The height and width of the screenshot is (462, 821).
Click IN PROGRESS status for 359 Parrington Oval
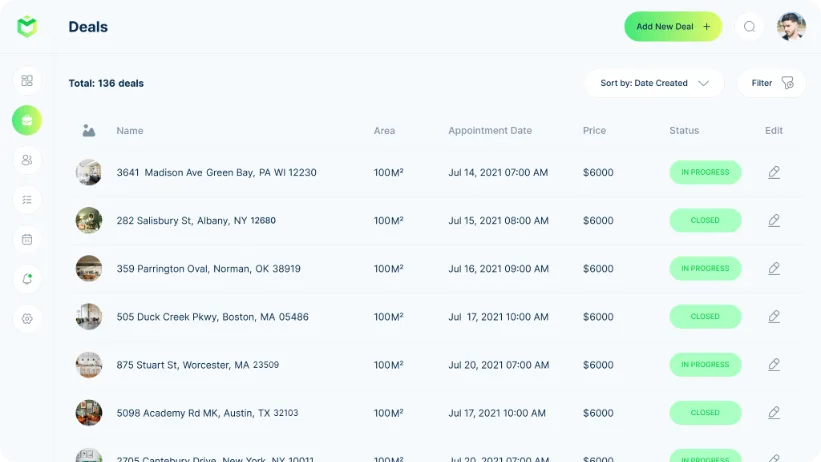pos(705,269)
